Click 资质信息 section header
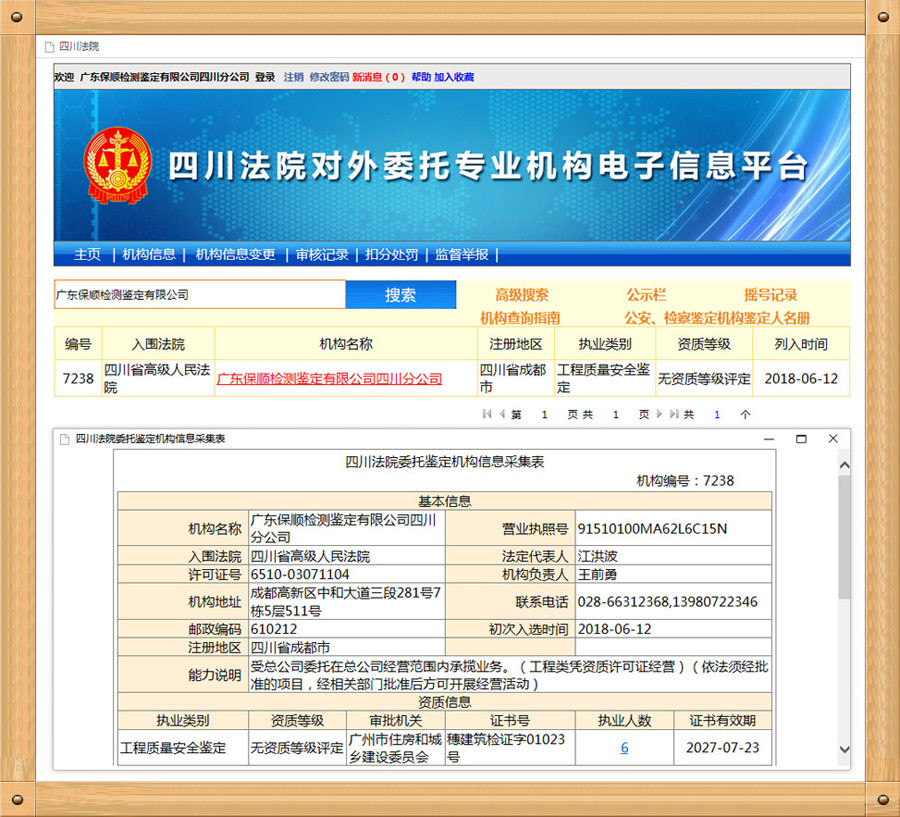Screen dimensions: 900x817 pos(444,702)
